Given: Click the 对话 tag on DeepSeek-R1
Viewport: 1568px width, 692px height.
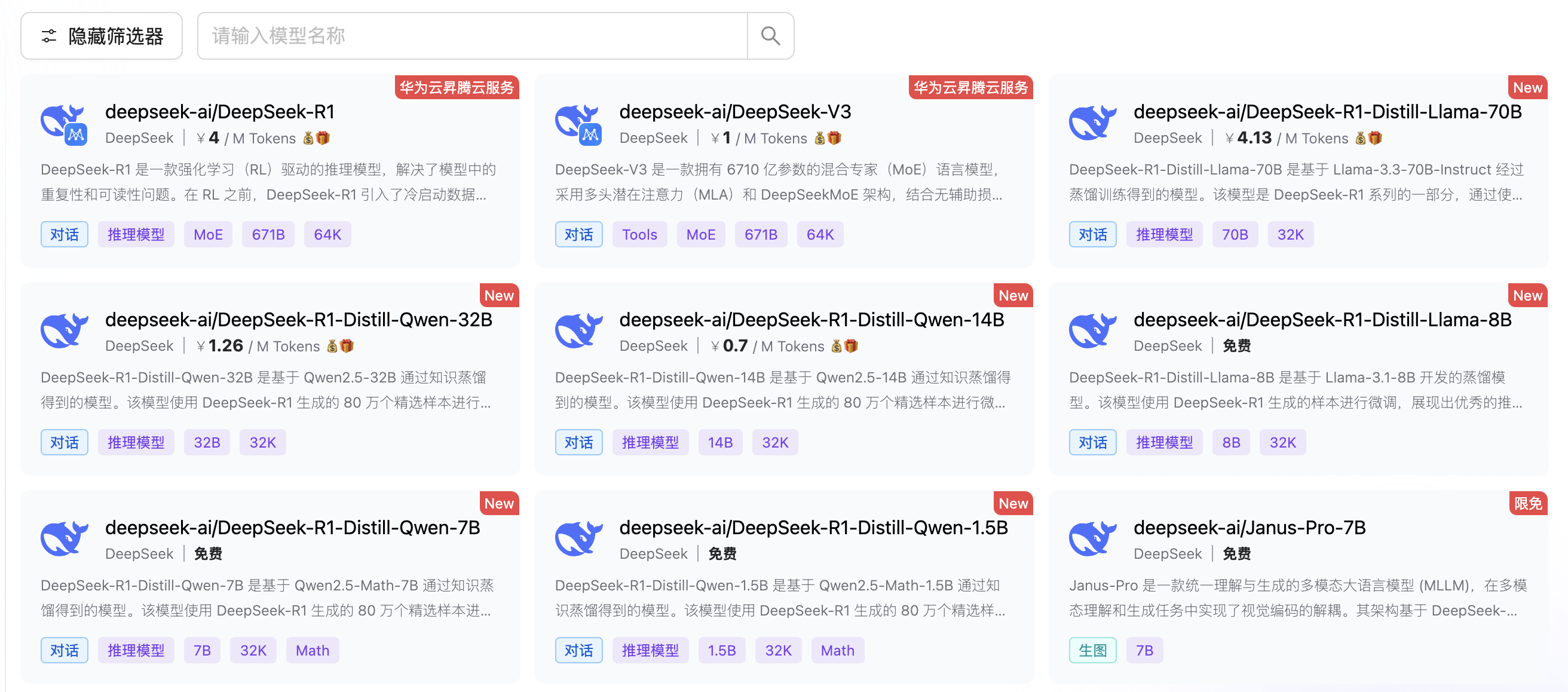Looking at the screenshot, I should 65,234.
